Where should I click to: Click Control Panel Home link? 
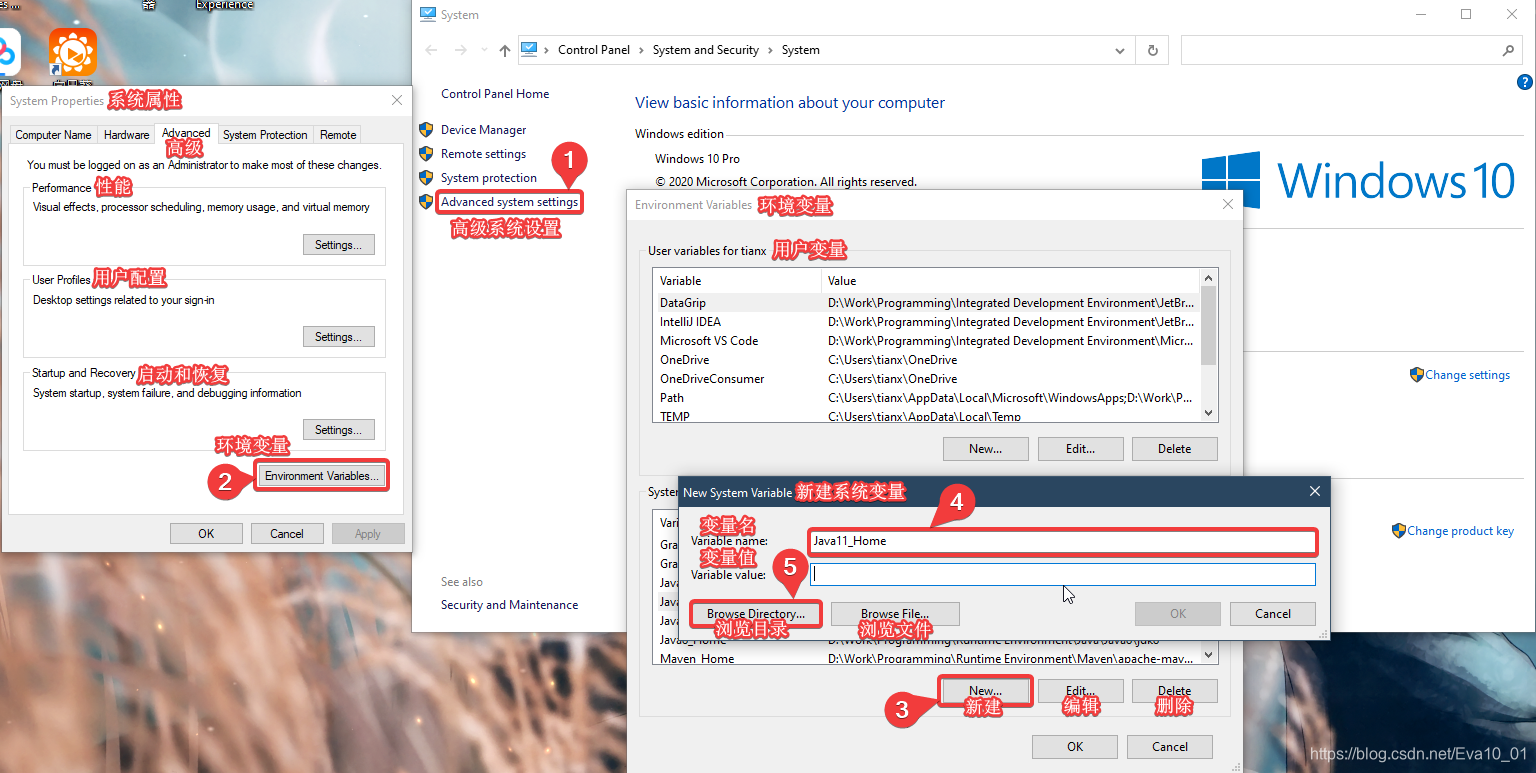tap(495, 94)
